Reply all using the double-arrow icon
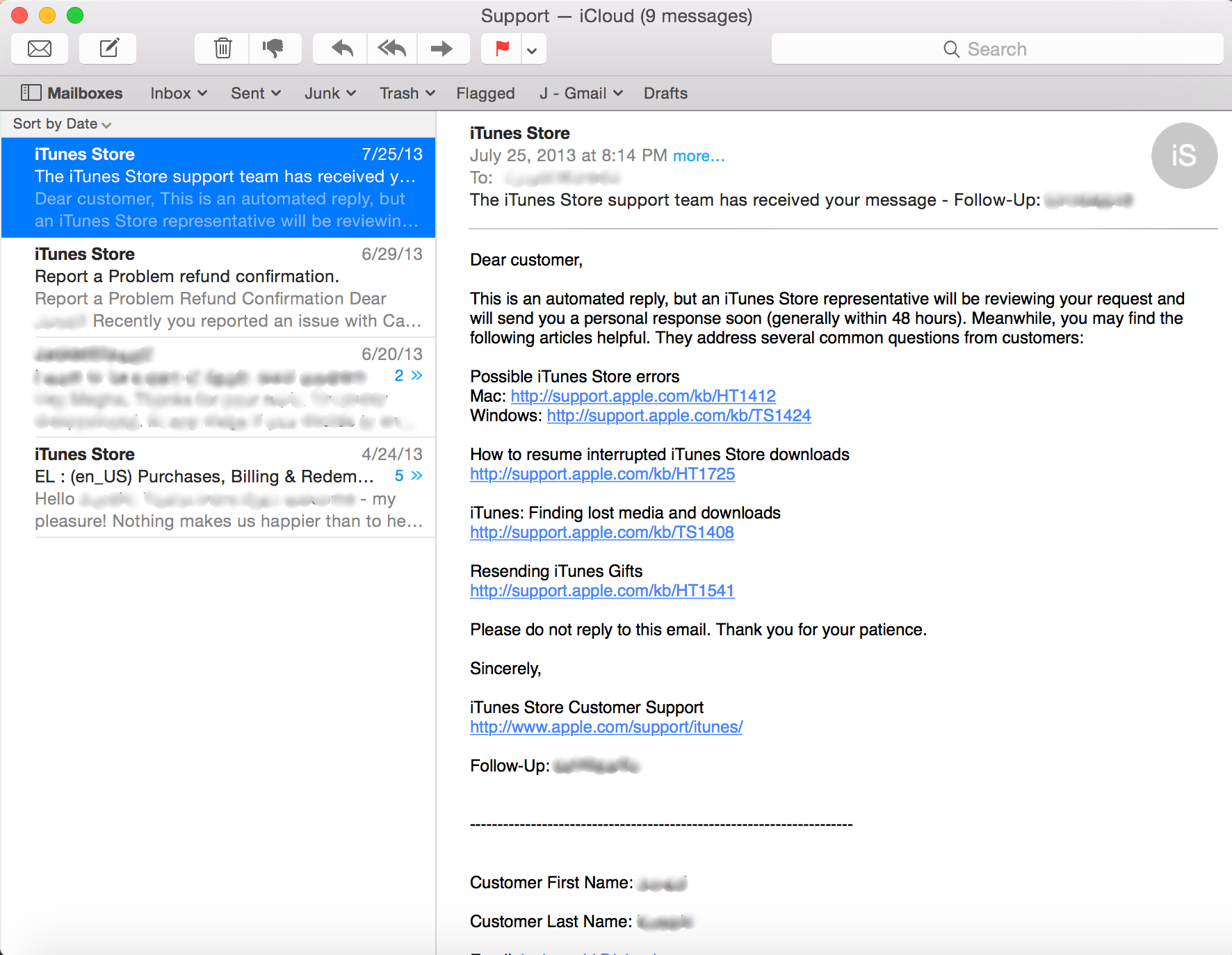The image size is (1232, 955). point(391,49)
